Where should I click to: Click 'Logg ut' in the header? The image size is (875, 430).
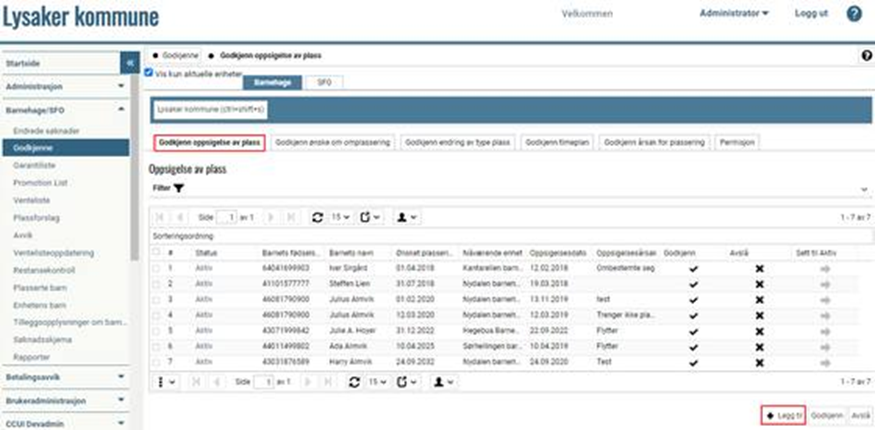[x=811, y=14]
